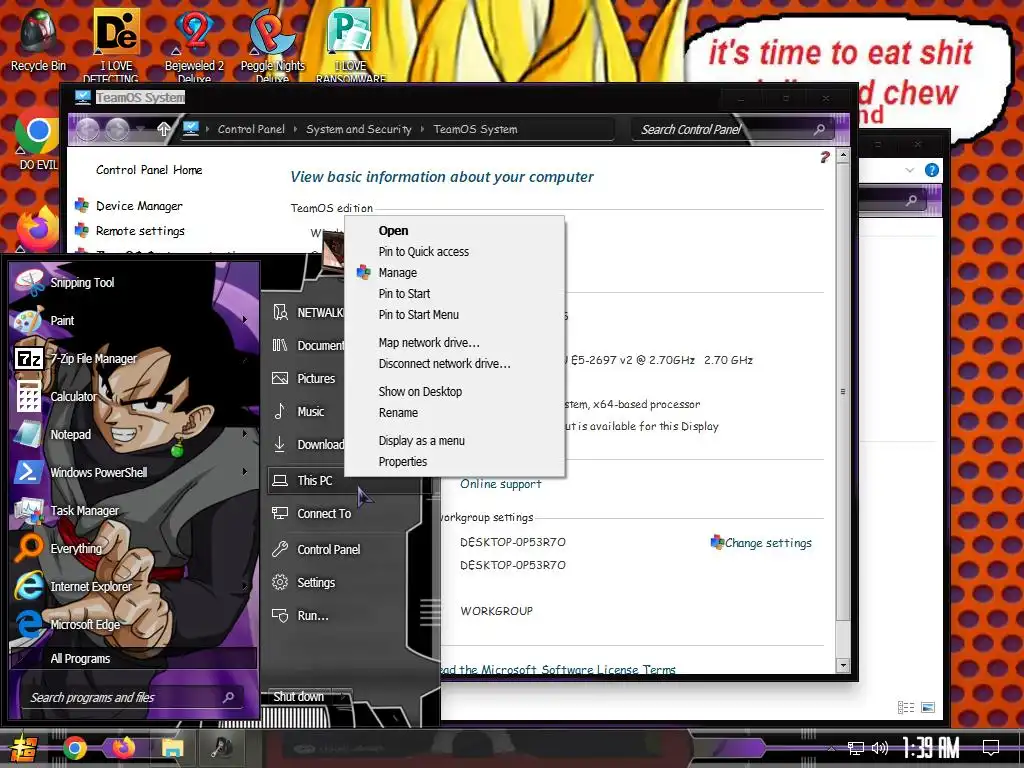Open the Recycle Bin desktop icon

click(38, 40)
